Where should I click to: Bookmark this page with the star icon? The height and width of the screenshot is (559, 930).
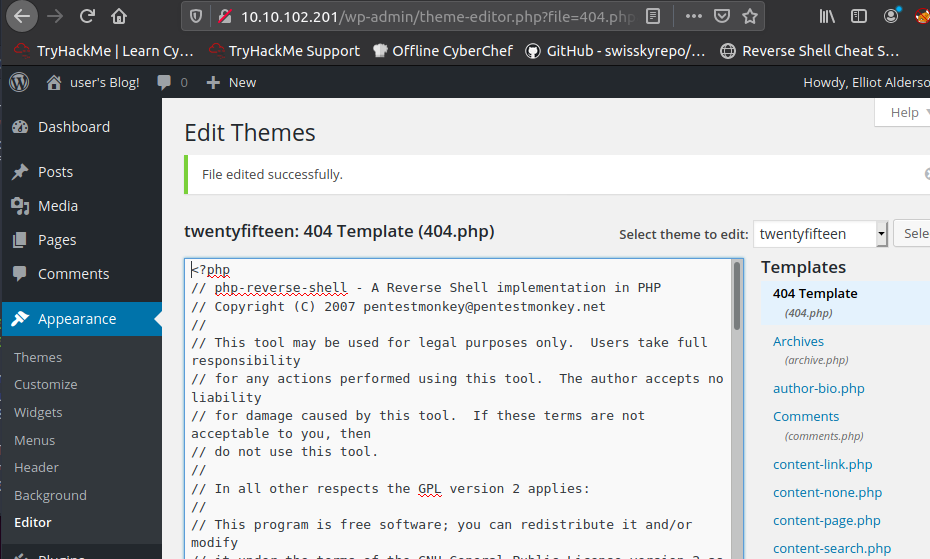(750, 16)
